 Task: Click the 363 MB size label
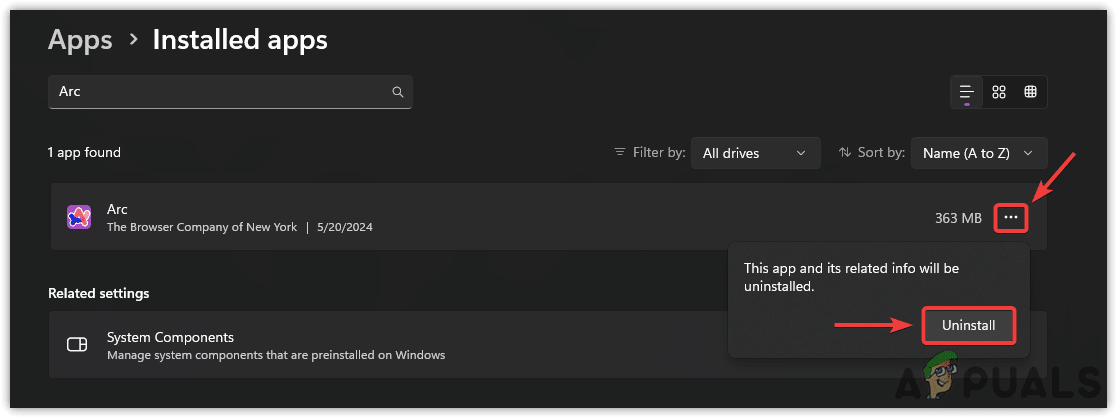click(958, 217)
